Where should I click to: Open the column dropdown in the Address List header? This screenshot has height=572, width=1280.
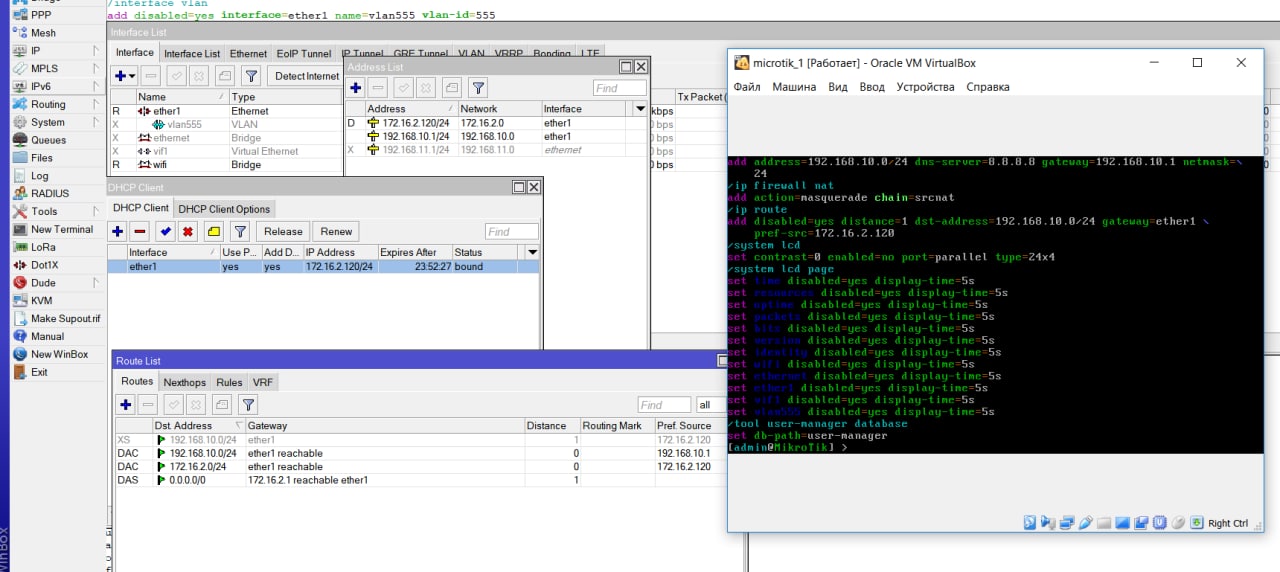[640, 109]
